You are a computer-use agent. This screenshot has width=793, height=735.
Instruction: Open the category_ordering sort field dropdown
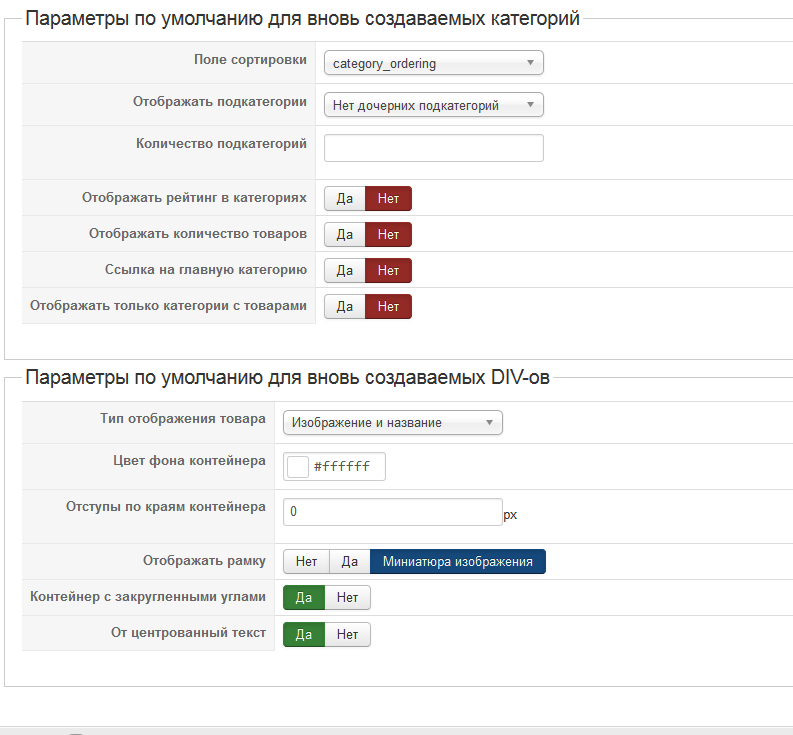(x=433, y=64)
